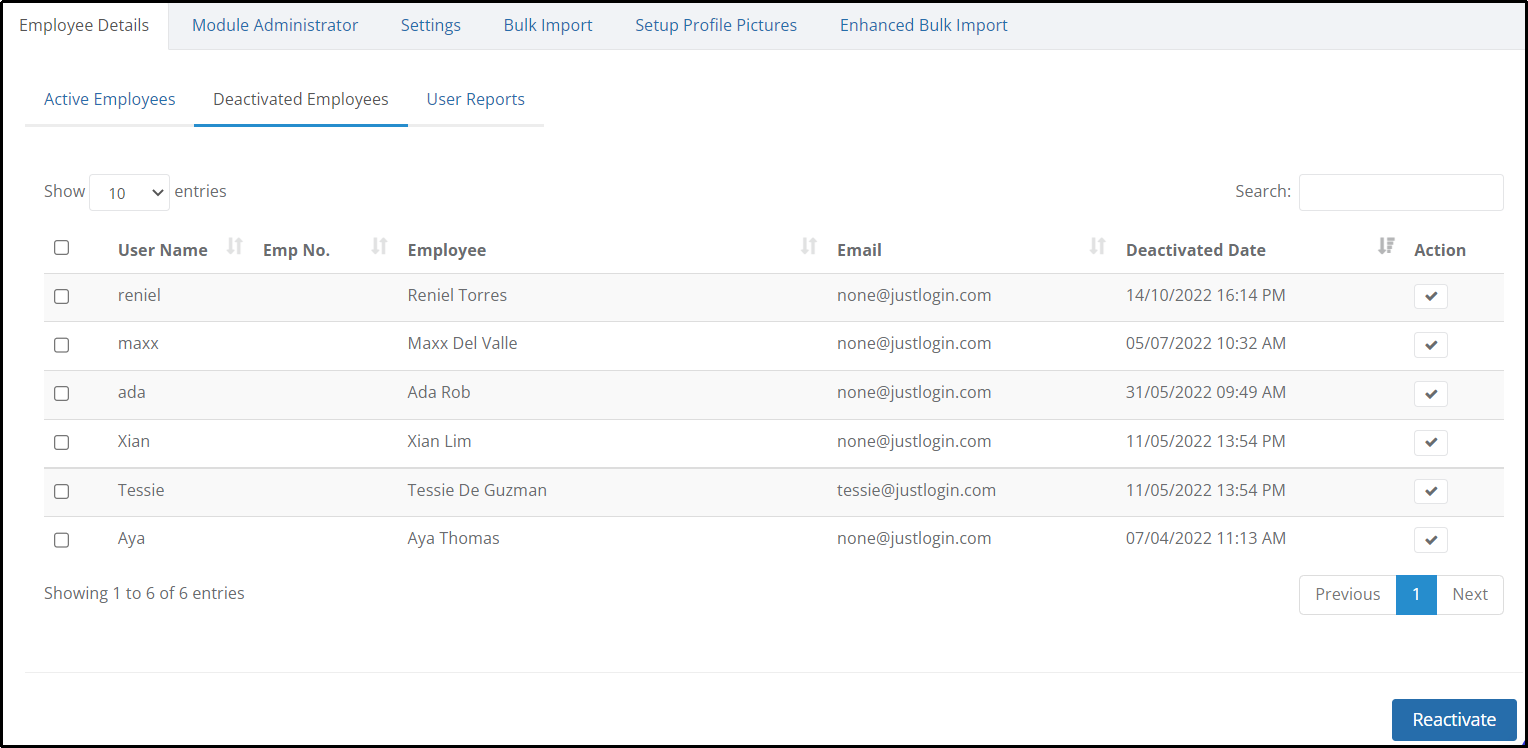Viewport: 1528px width, 748px height.
Task: Click employee name Ada Rob
Action: (439, 392)
